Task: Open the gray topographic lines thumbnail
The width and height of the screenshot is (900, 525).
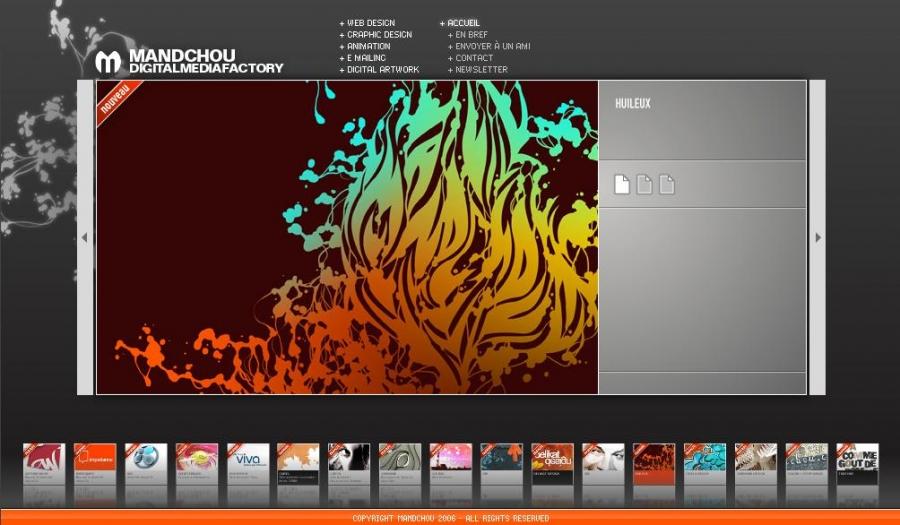Action: 400,464
